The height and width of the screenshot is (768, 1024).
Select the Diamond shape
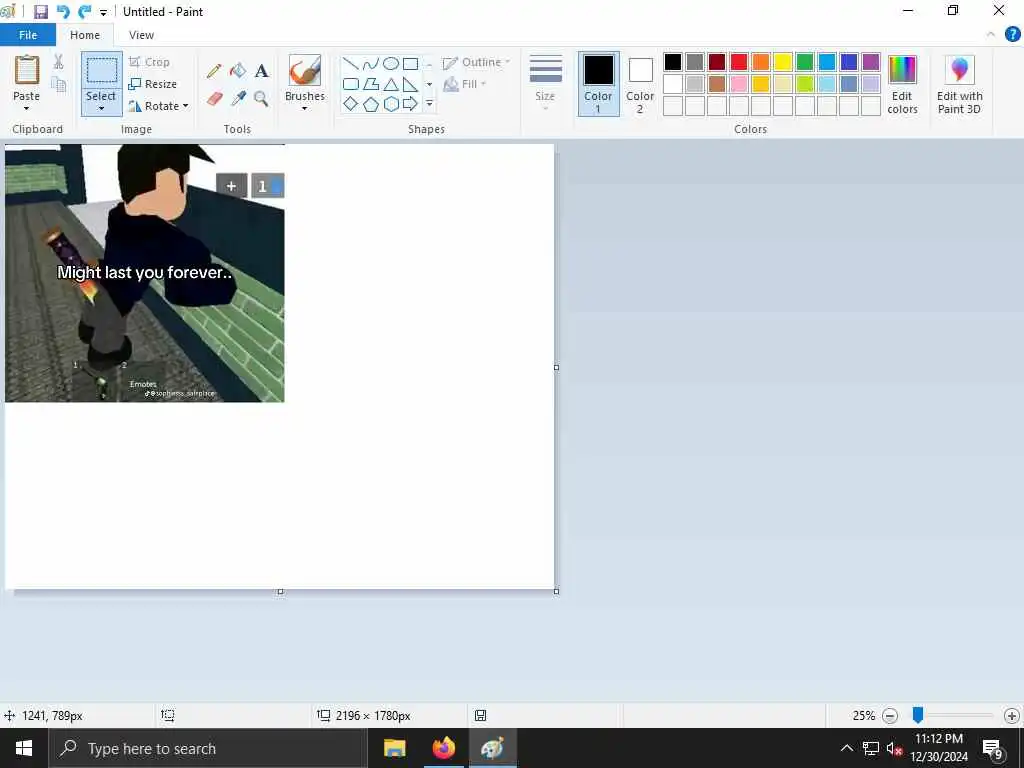pyautogui.click(x=351, y=104)
